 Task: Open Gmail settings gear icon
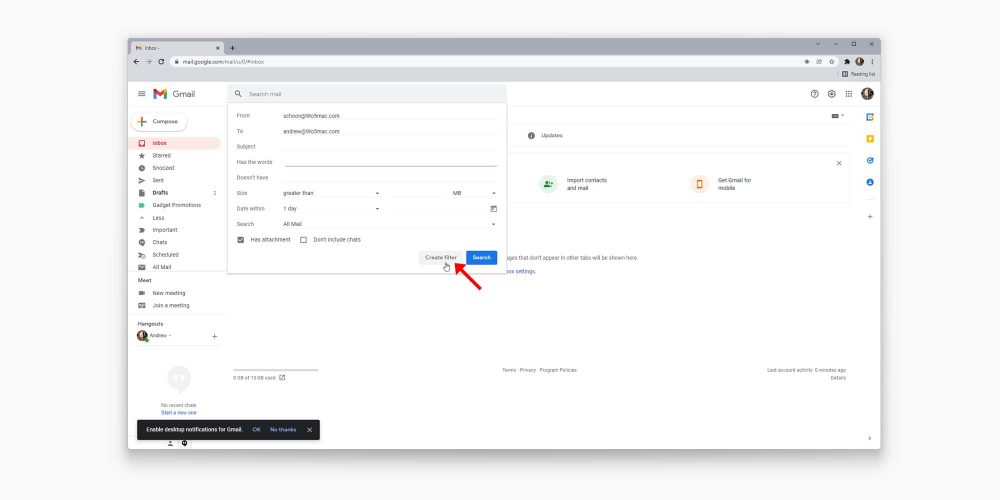click(x=831, y=94)
